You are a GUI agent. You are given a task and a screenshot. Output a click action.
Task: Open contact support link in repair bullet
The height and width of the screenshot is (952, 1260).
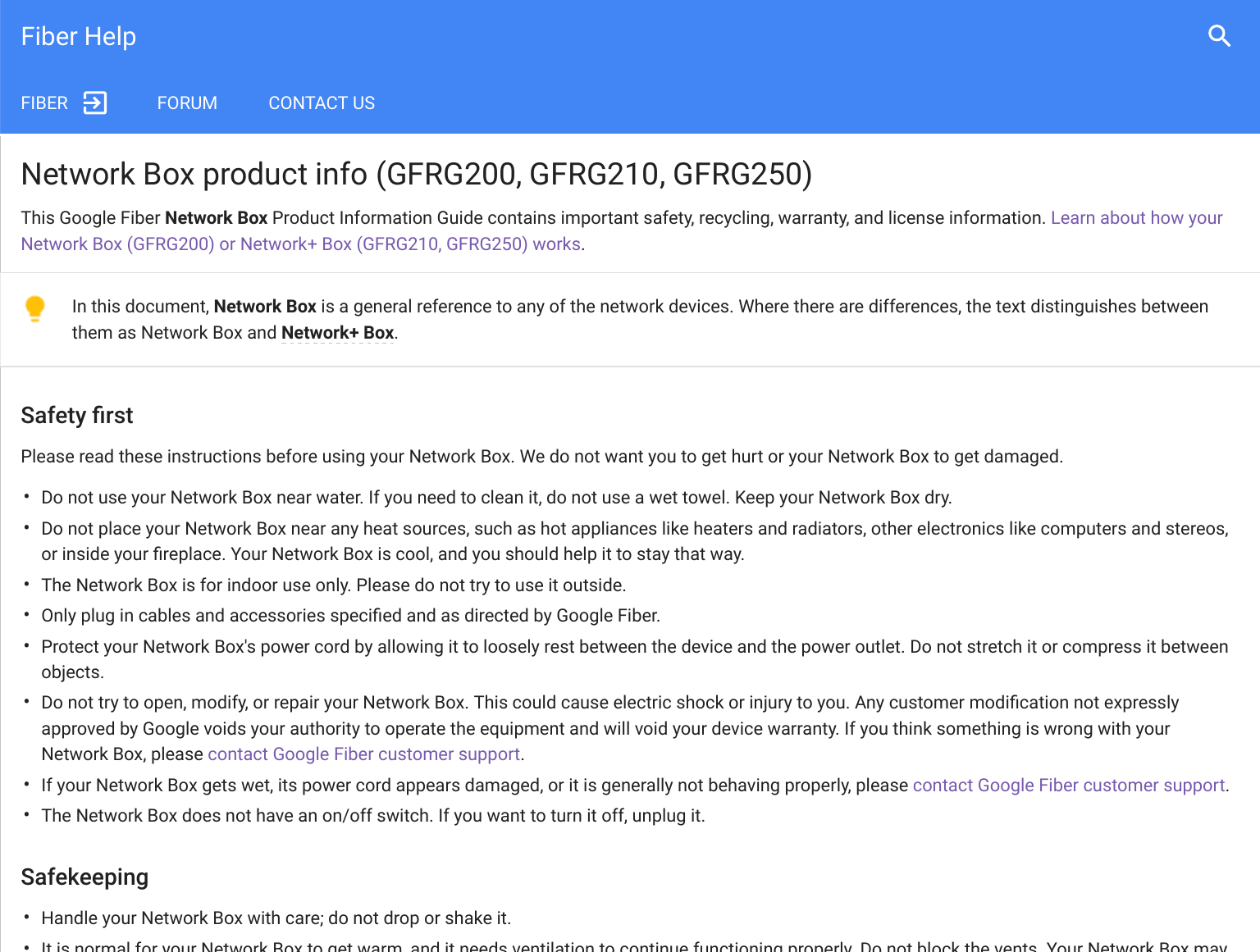pyautogui.click(x=364, y=754)
